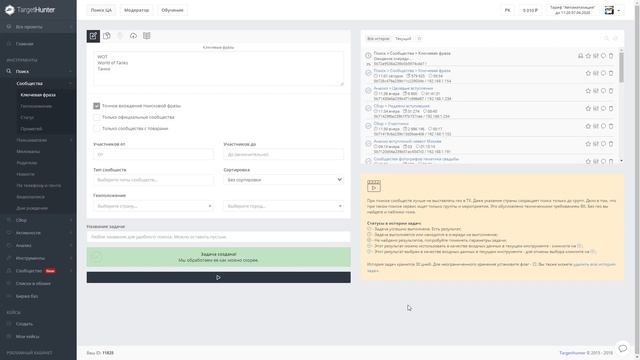Click the download icon on 'Сбор > Участники' row
The image size is (640, 360).
click(x=596, y=126)
